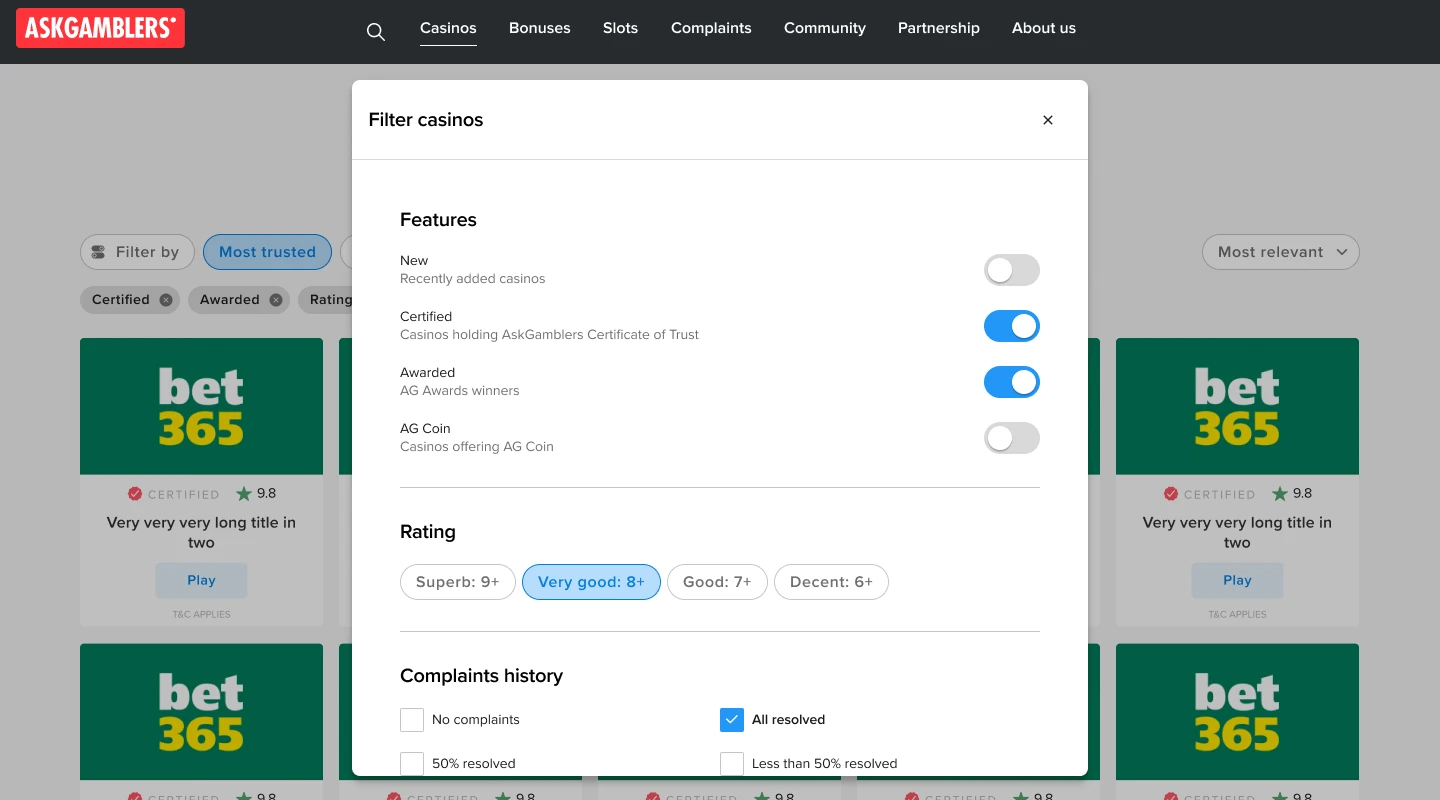Screen dimensions: 1440x800
Task: Open the top-right bet365 casino thumbnail
Action: coord(1237,406)
